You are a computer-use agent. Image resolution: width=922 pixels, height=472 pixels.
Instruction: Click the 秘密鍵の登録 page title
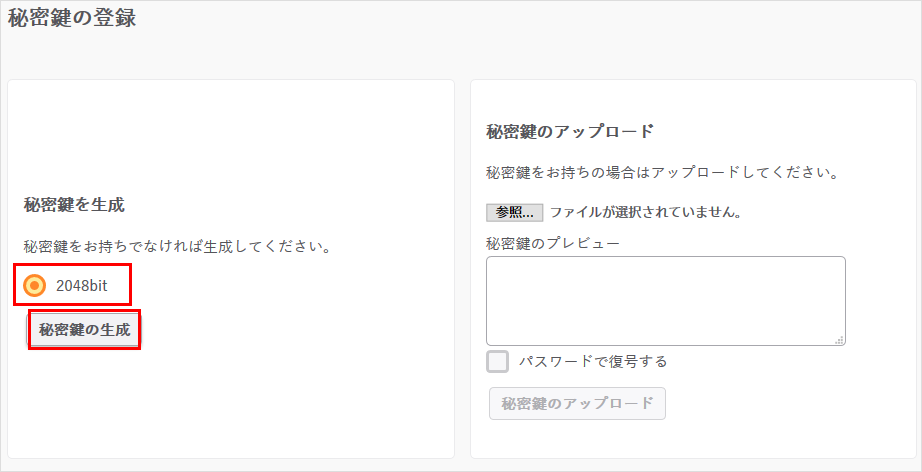pyautogui.click(x=72, y=18)
